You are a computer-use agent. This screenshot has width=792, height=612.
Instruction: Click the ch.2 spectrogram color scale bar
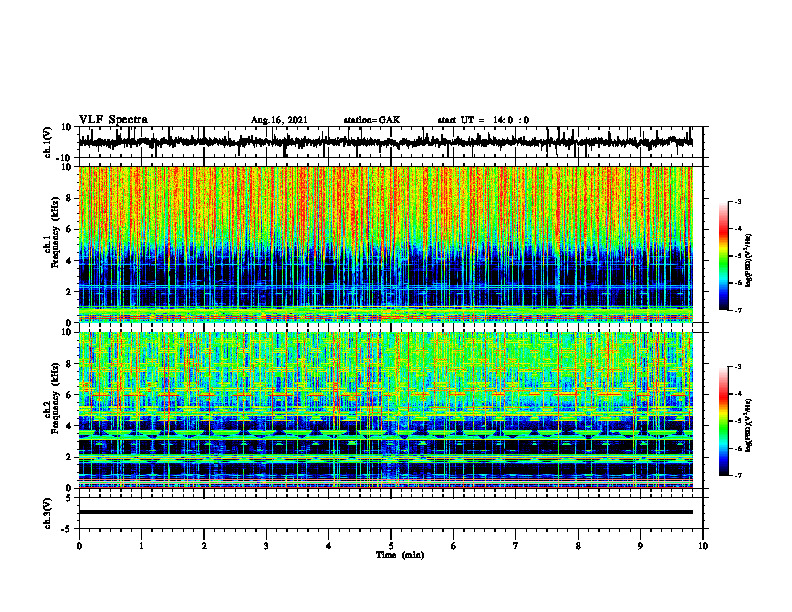724,421
